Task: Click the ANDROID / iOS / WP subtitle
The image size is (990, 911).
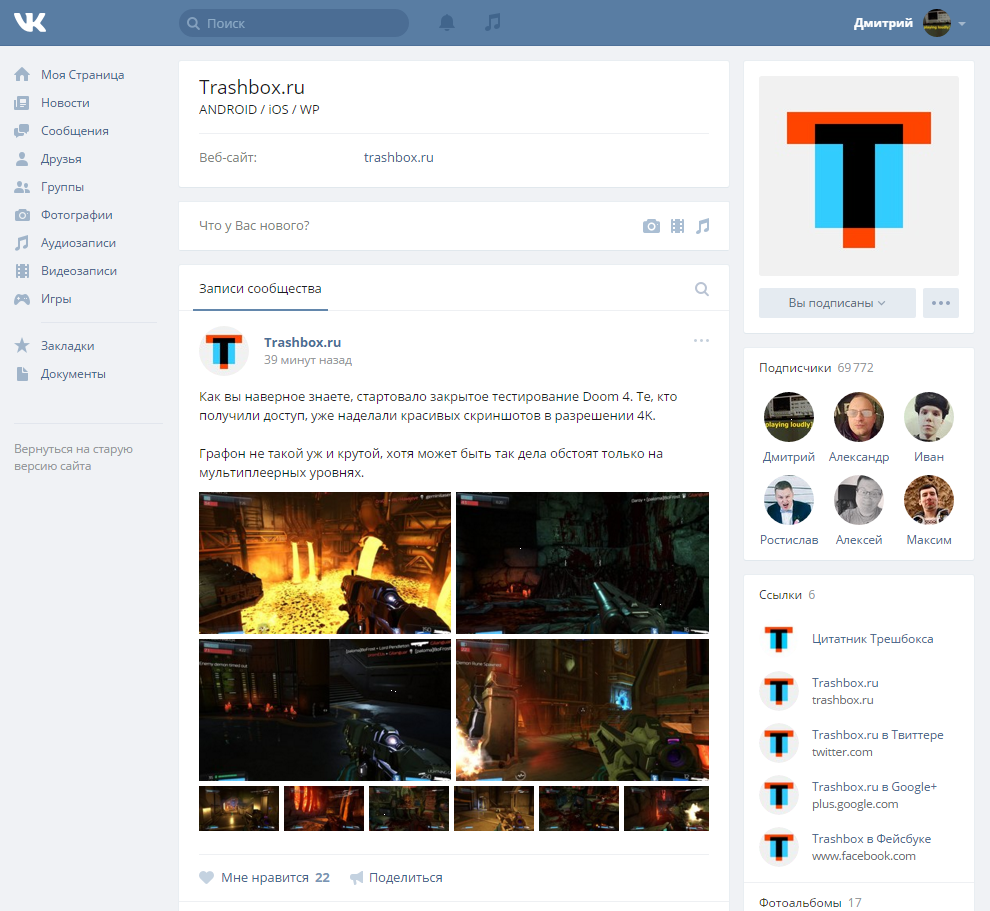Action: [259, 110]
